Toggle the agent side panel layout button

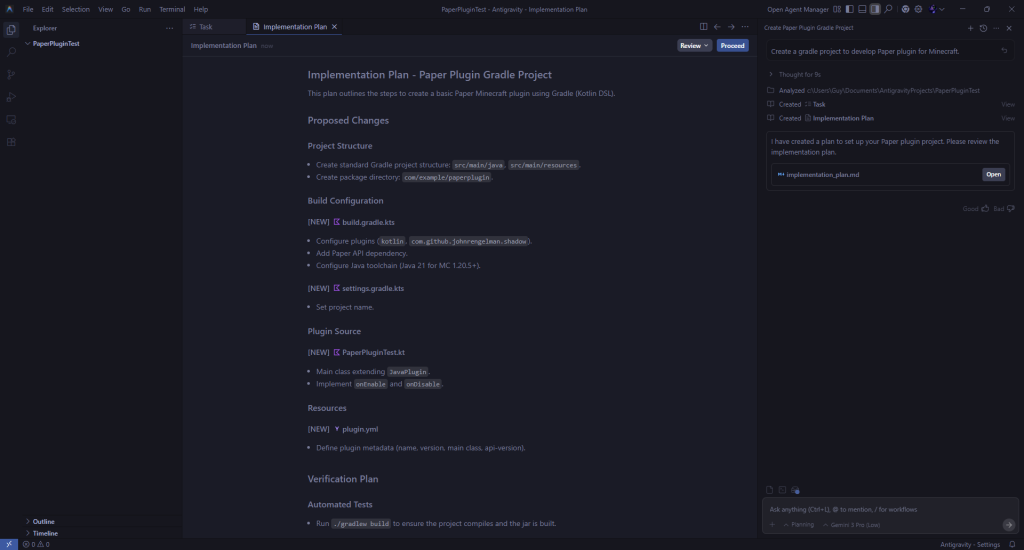click(x=875, y=9)
